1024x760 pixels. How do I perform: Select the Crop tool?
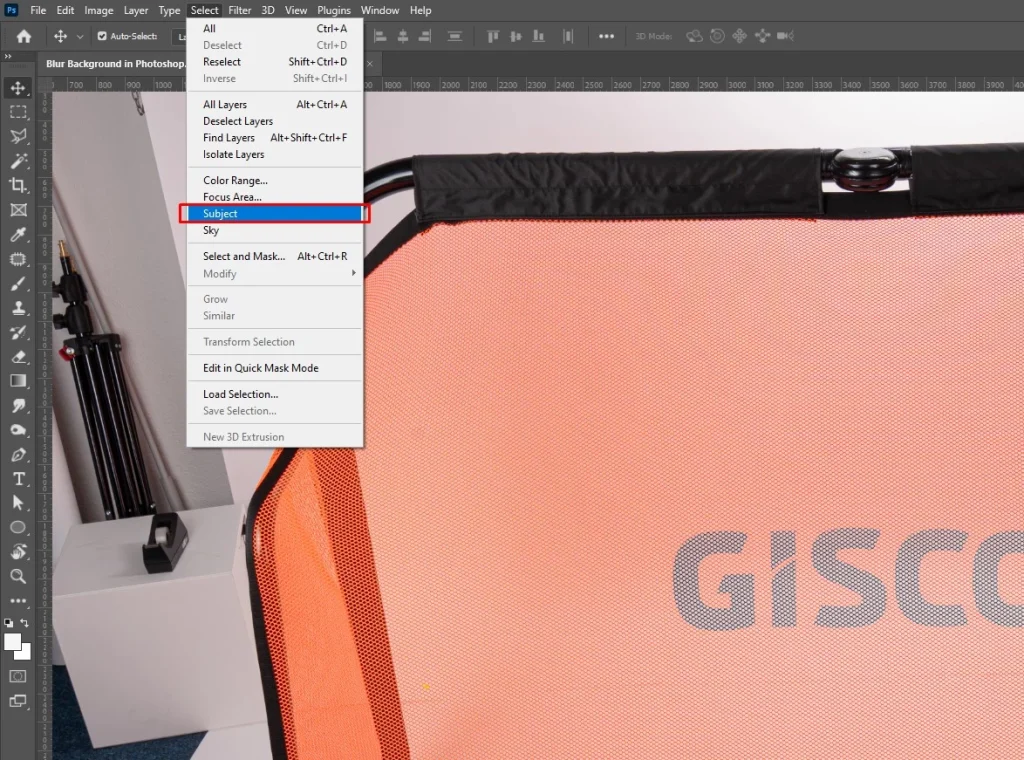click(x=18, y=185)
